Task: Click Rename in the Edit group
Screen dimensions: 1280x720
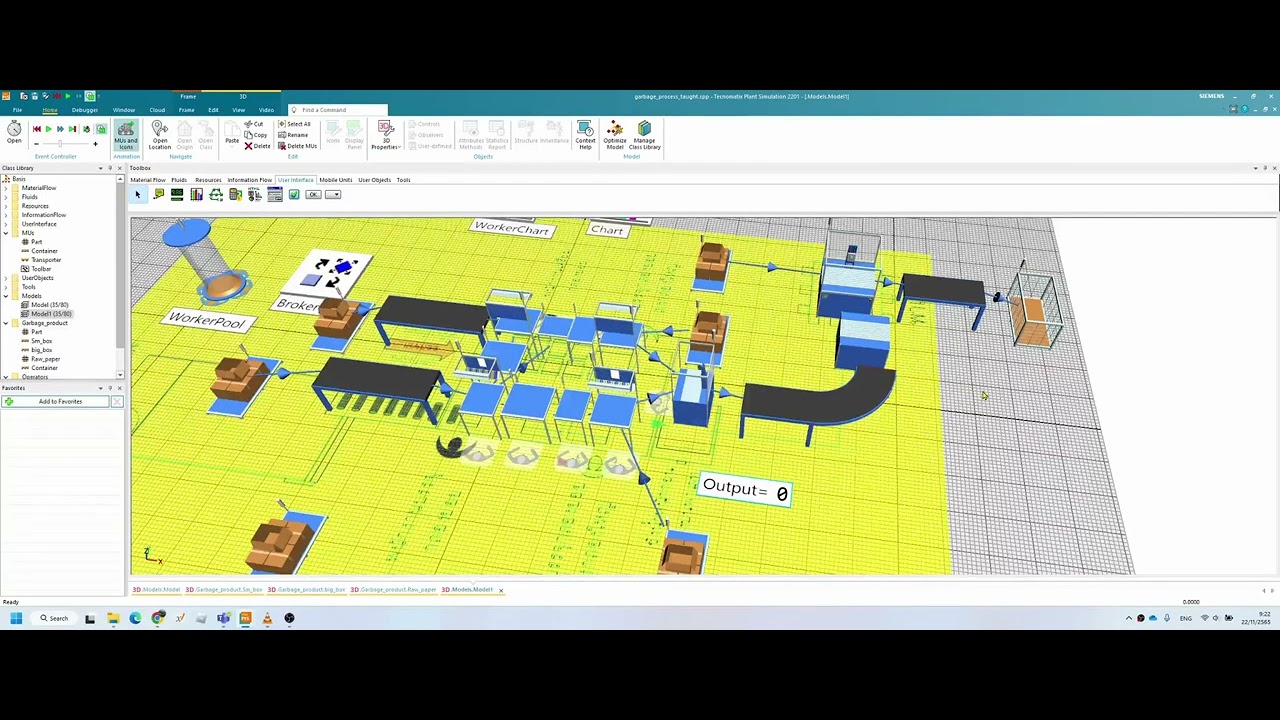Action: tap(294, 135)
